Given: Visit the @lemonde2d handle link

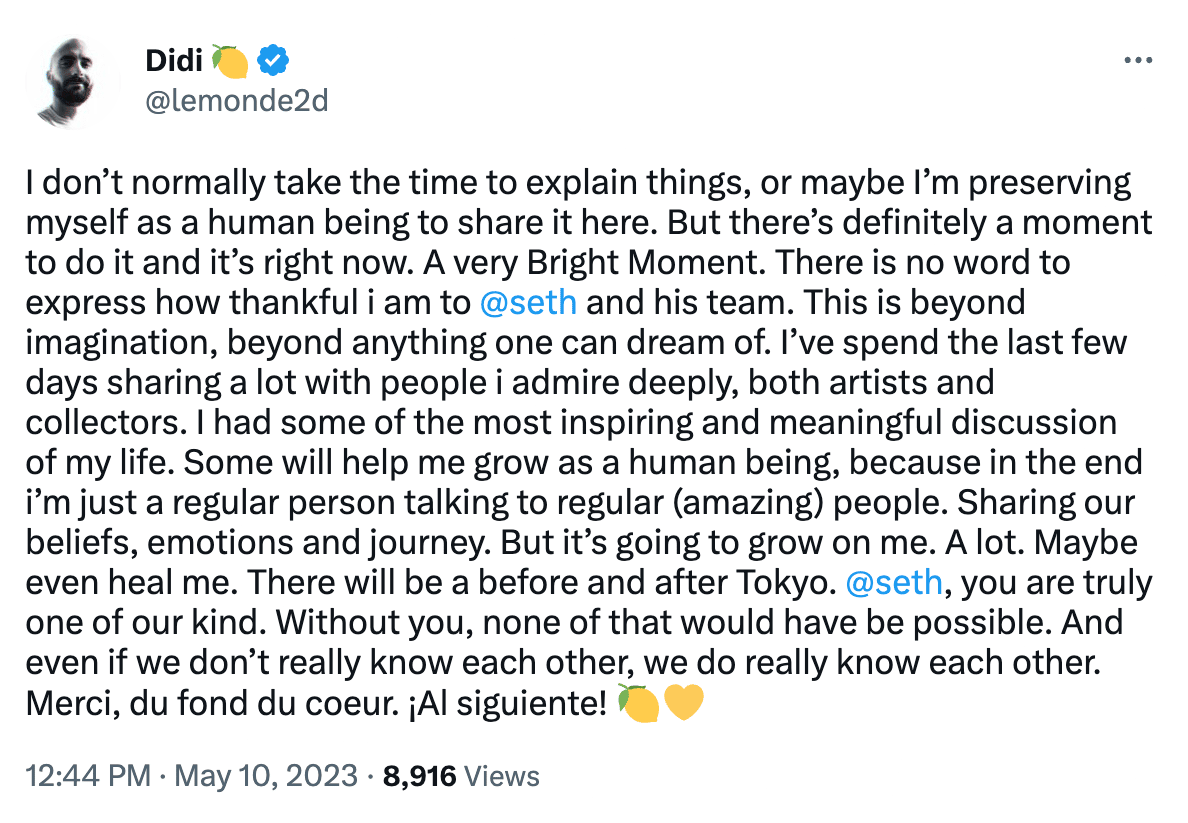Looking at the screenshot, I should 236,100.
